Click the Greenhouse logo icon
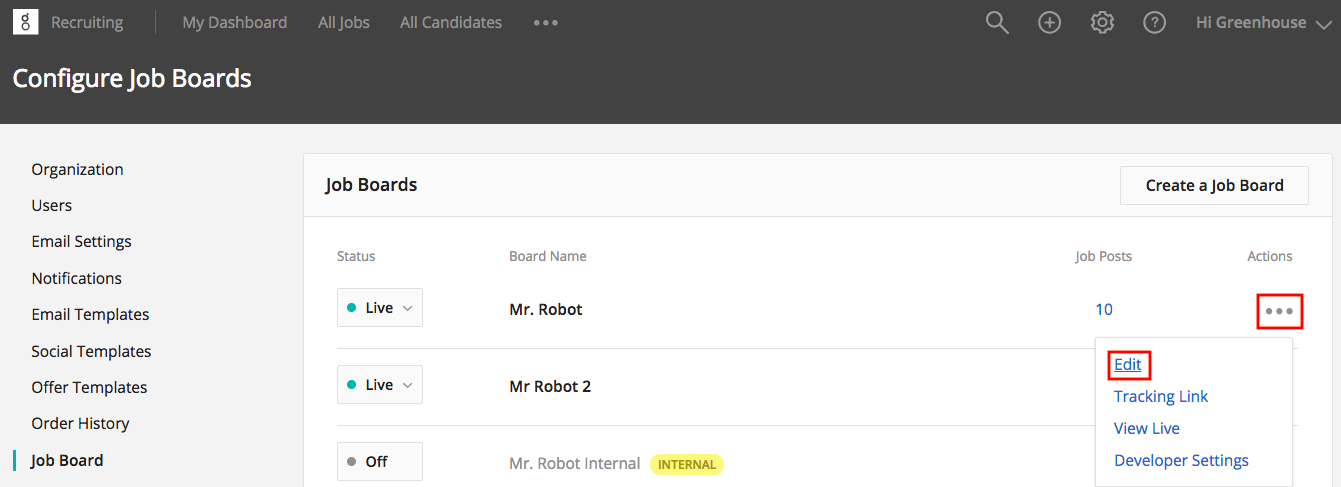This screenshot has height=487, width=1341. point(25,22)
